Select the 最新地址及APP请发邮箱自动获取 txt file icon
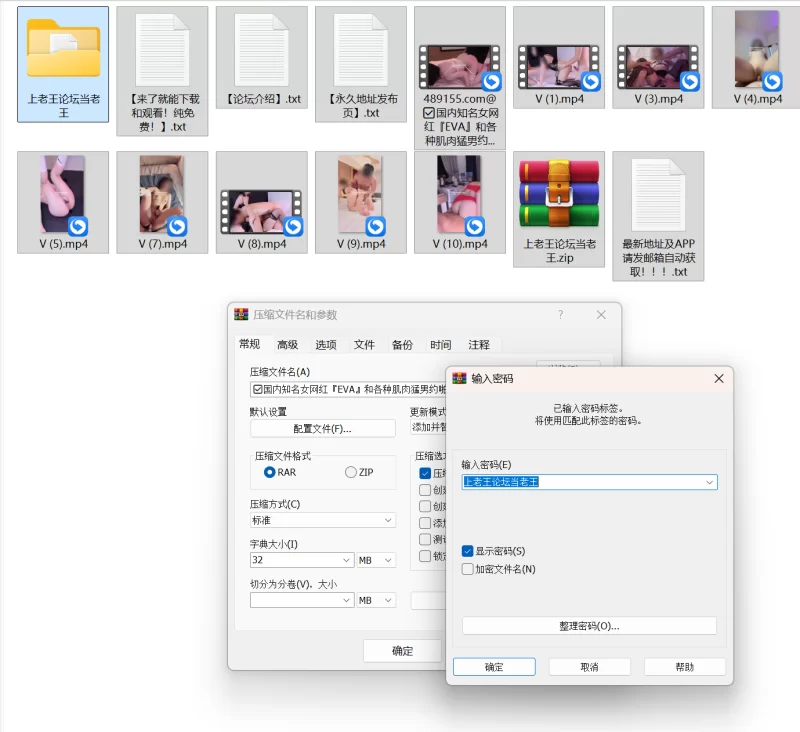 [x=658, y=195]
